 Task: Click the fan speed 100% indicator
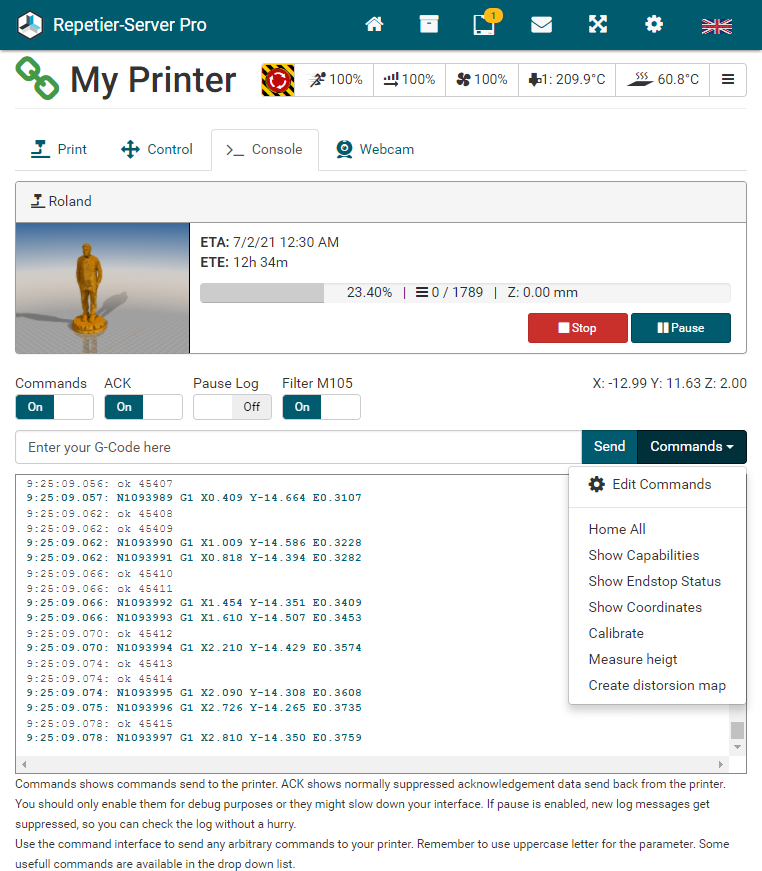481,80
